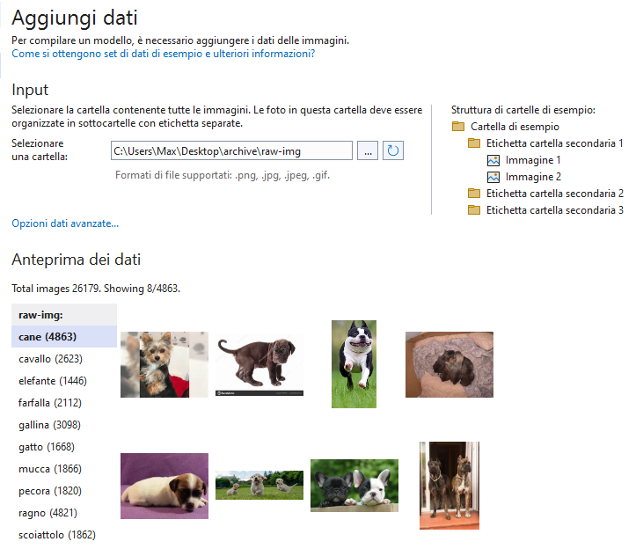Click the browse folder ellipsis button

[368, 151]
